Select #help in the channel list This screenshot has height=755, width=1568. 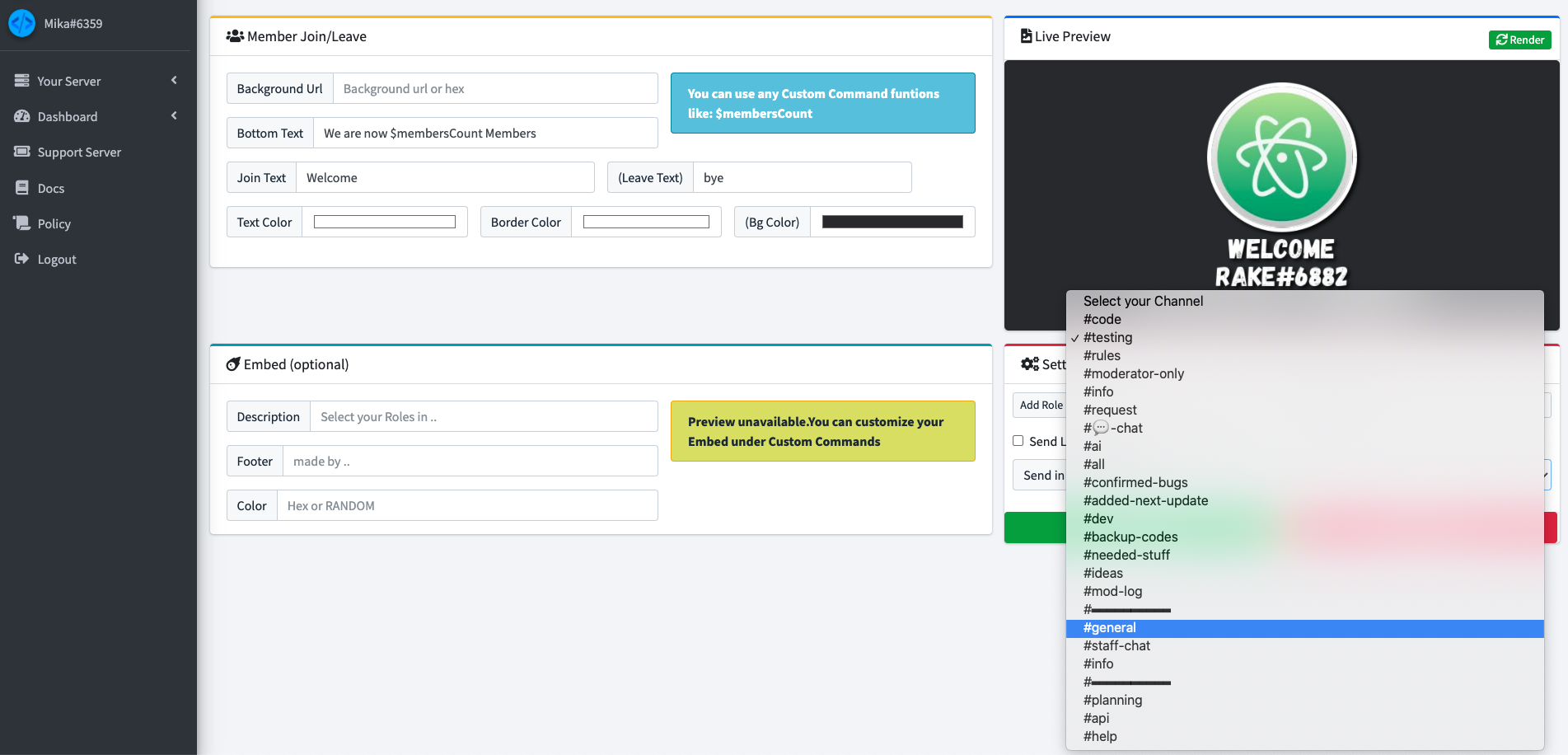(x=1304, y=736)
